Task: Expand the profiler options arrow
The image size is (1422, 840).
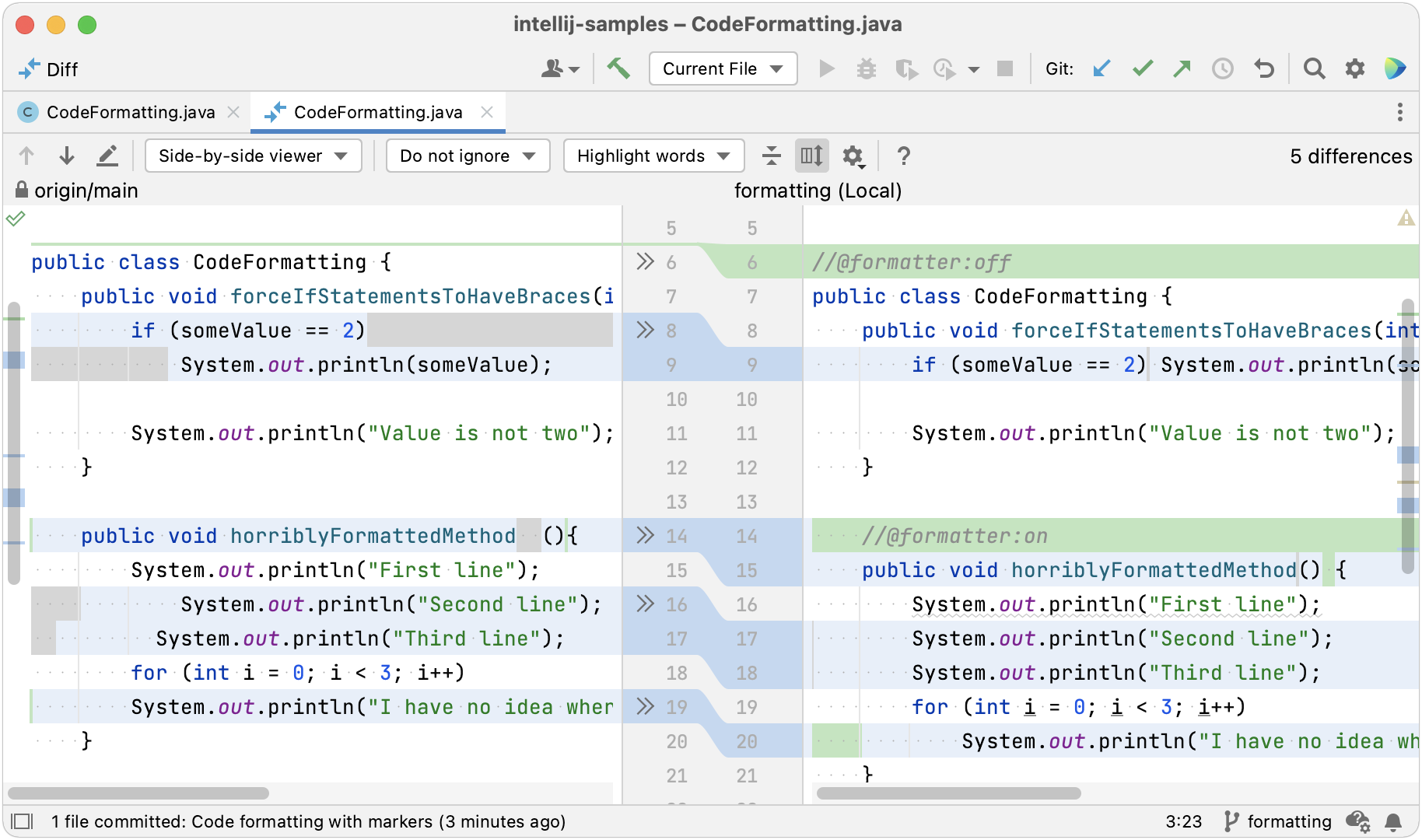Action: tap(973, 70)
